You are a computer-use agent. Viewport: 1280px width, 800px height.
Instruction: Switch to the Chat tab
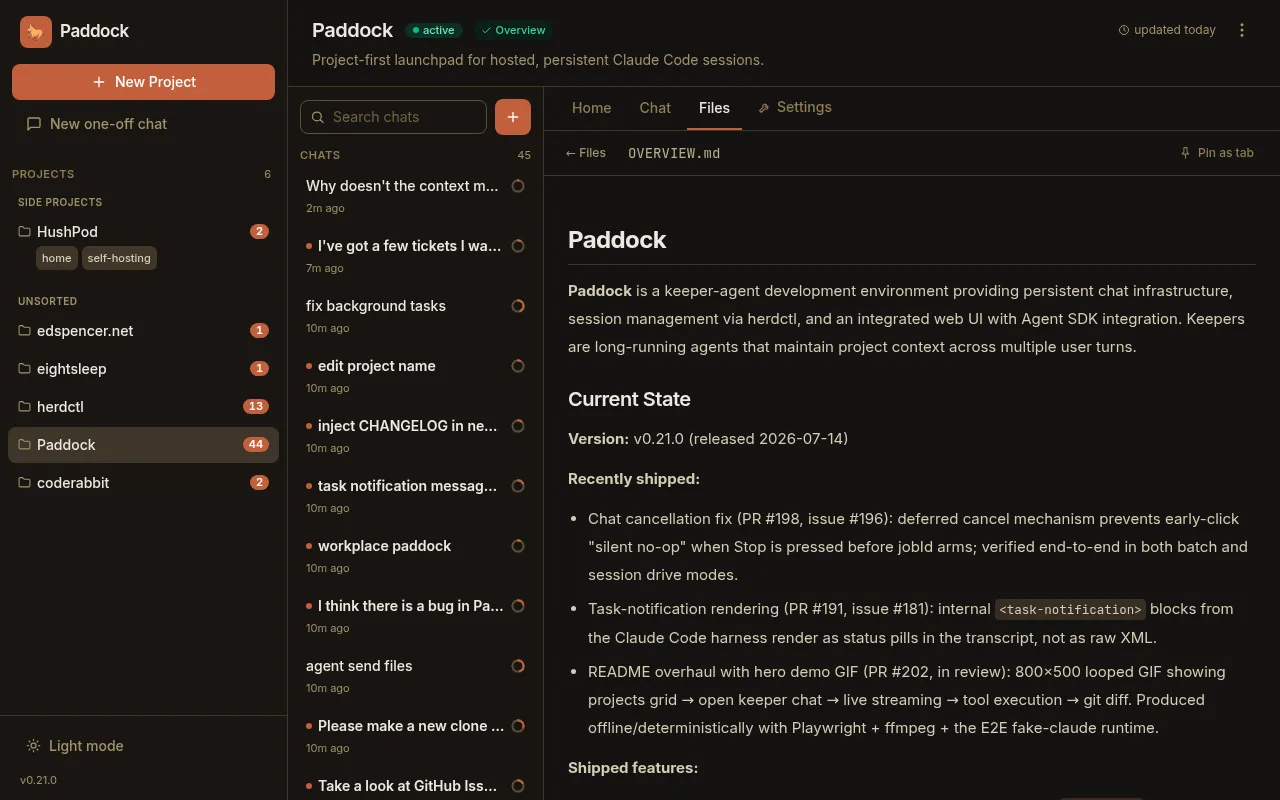coord(655,108)
